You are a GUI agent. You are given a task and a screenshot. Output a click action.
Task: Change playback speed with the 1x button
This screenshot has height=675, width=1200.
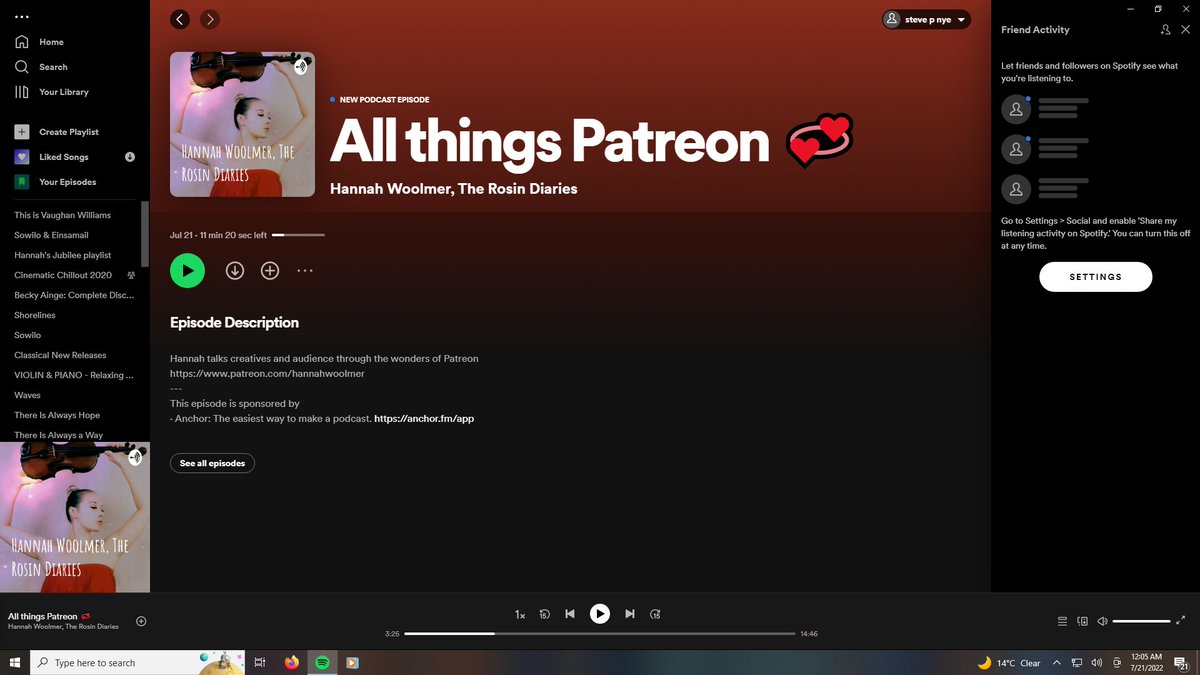[x=520, y=614]
